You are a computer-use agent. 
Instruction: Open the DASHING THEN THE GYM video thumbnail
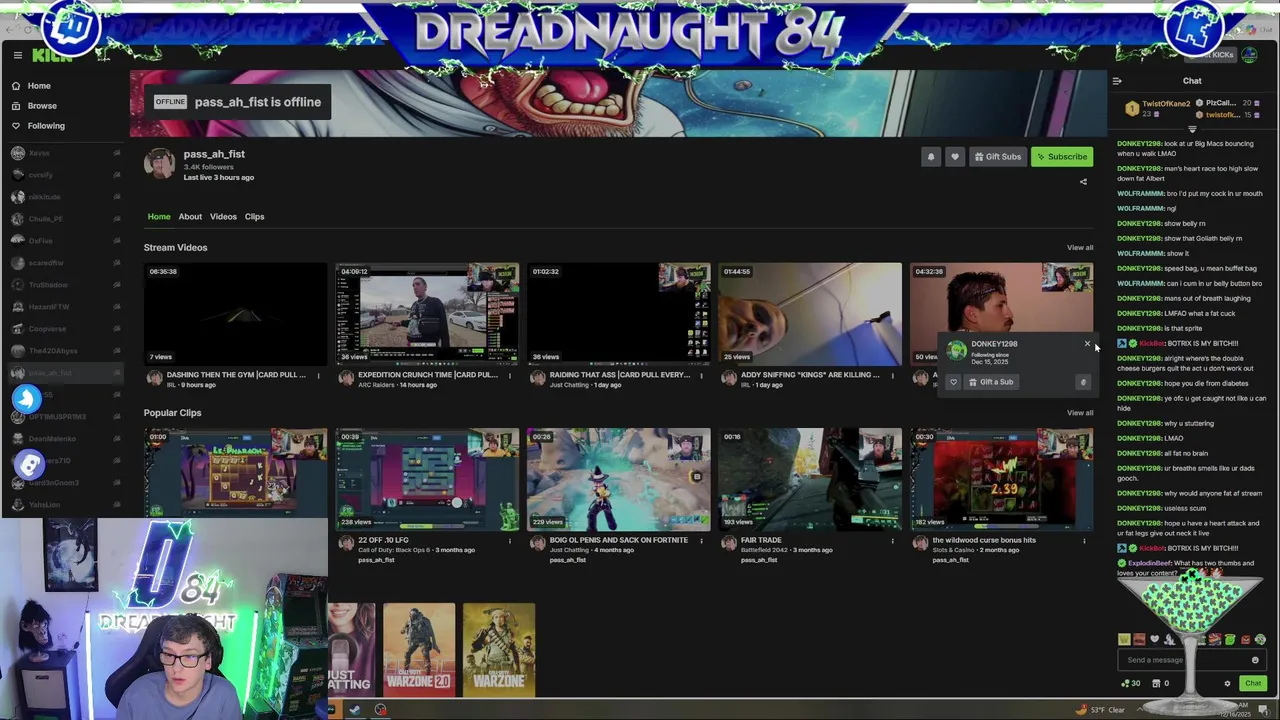235,314
